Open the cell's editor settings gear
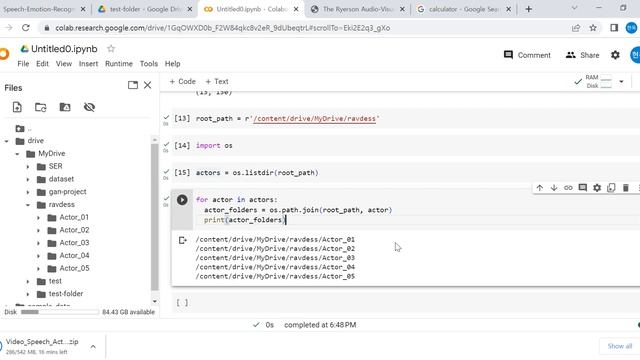Viewport: 640px width, 360px height. [x=597, y=188]
